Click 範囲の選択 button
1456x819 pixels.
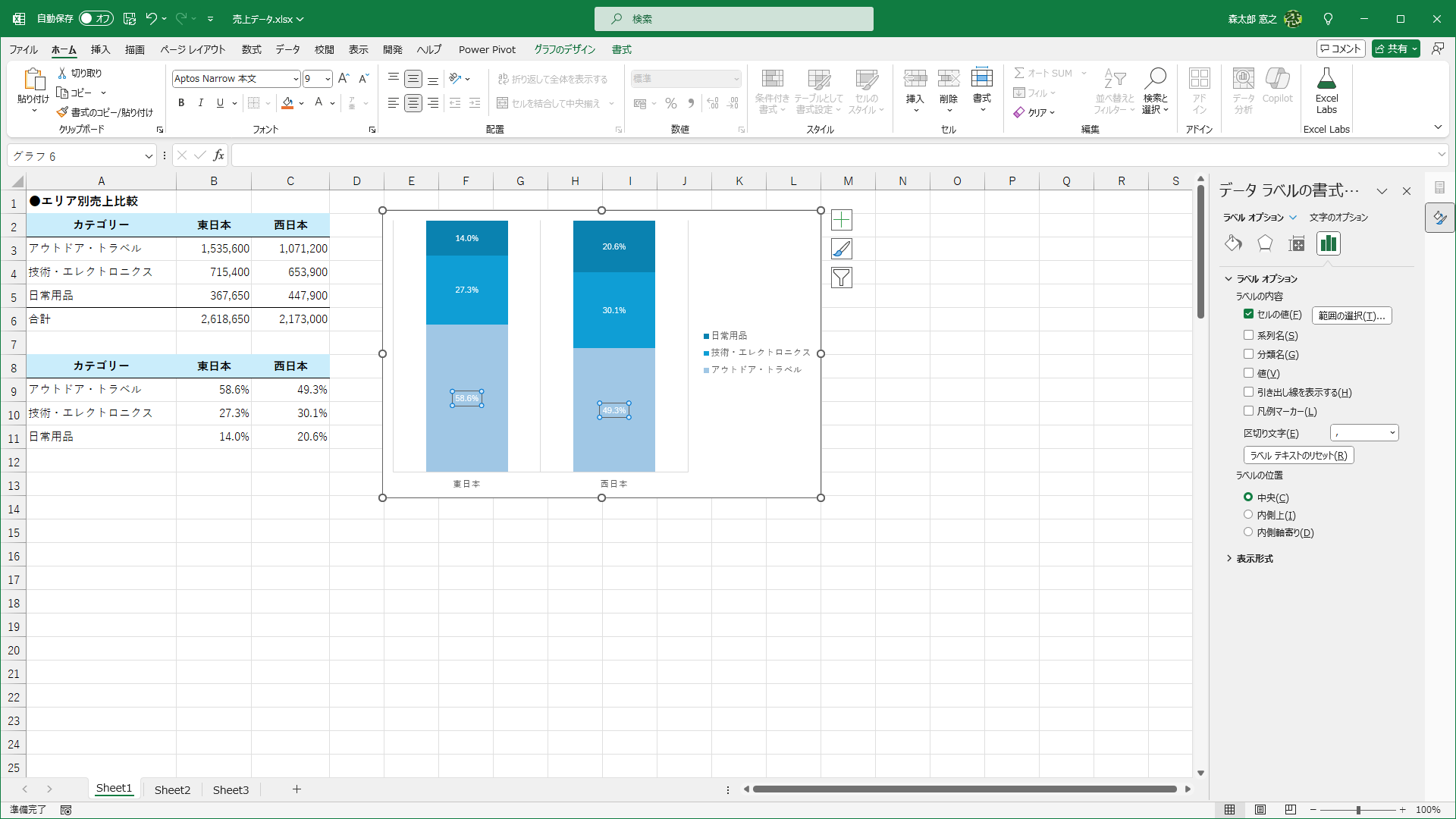pos(1351,315)
